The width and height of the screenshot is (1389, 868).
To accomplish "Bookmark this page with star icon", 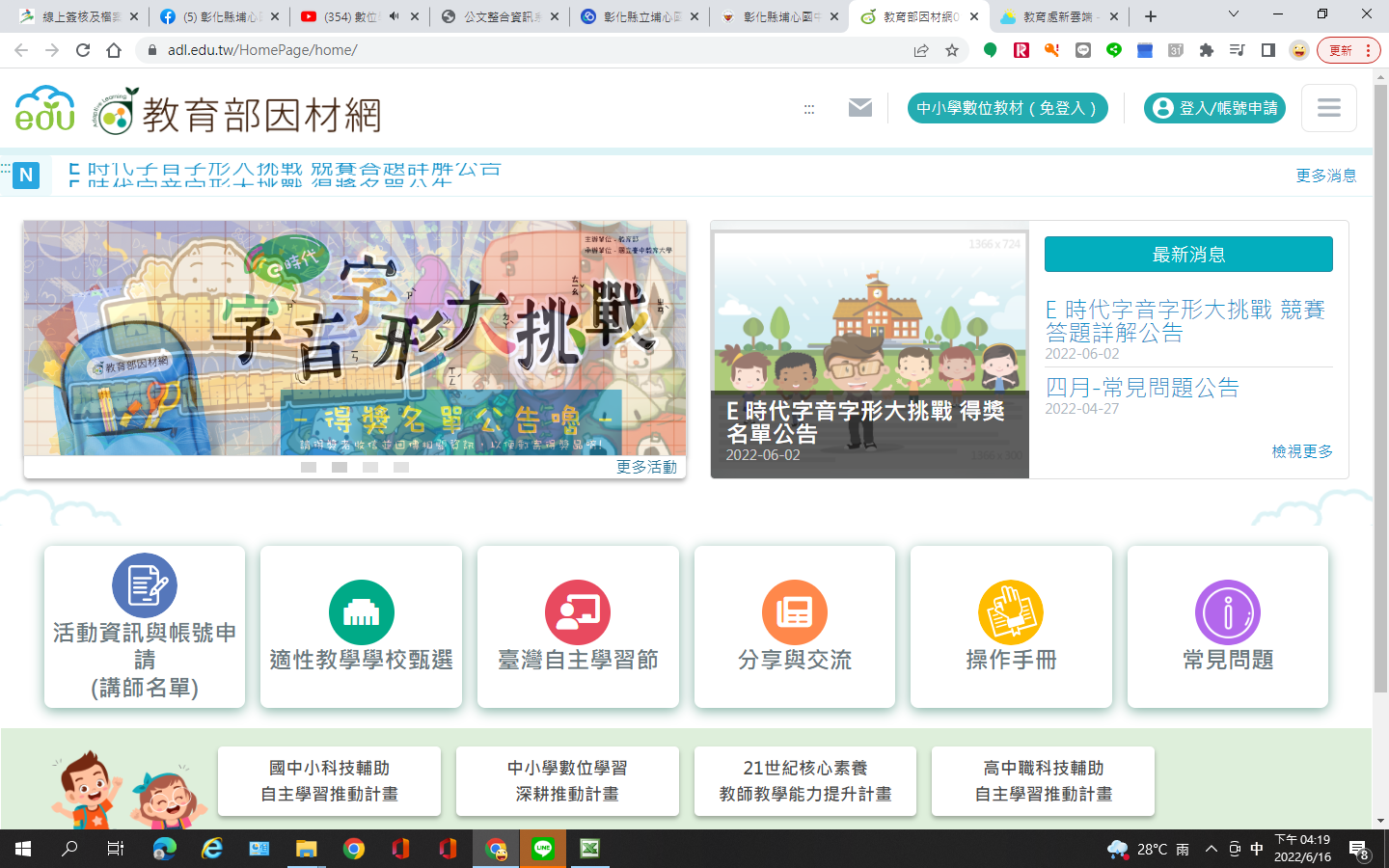I will 952,50.
